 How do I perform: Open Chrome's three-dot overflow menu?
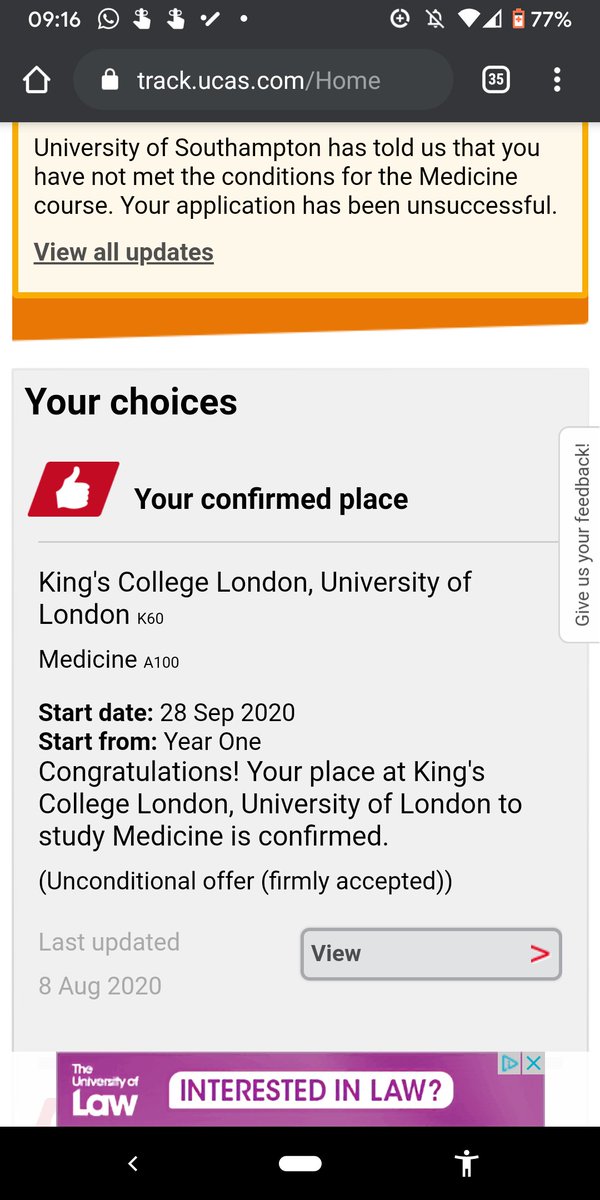pyautogui.click(x=557, y=80)
